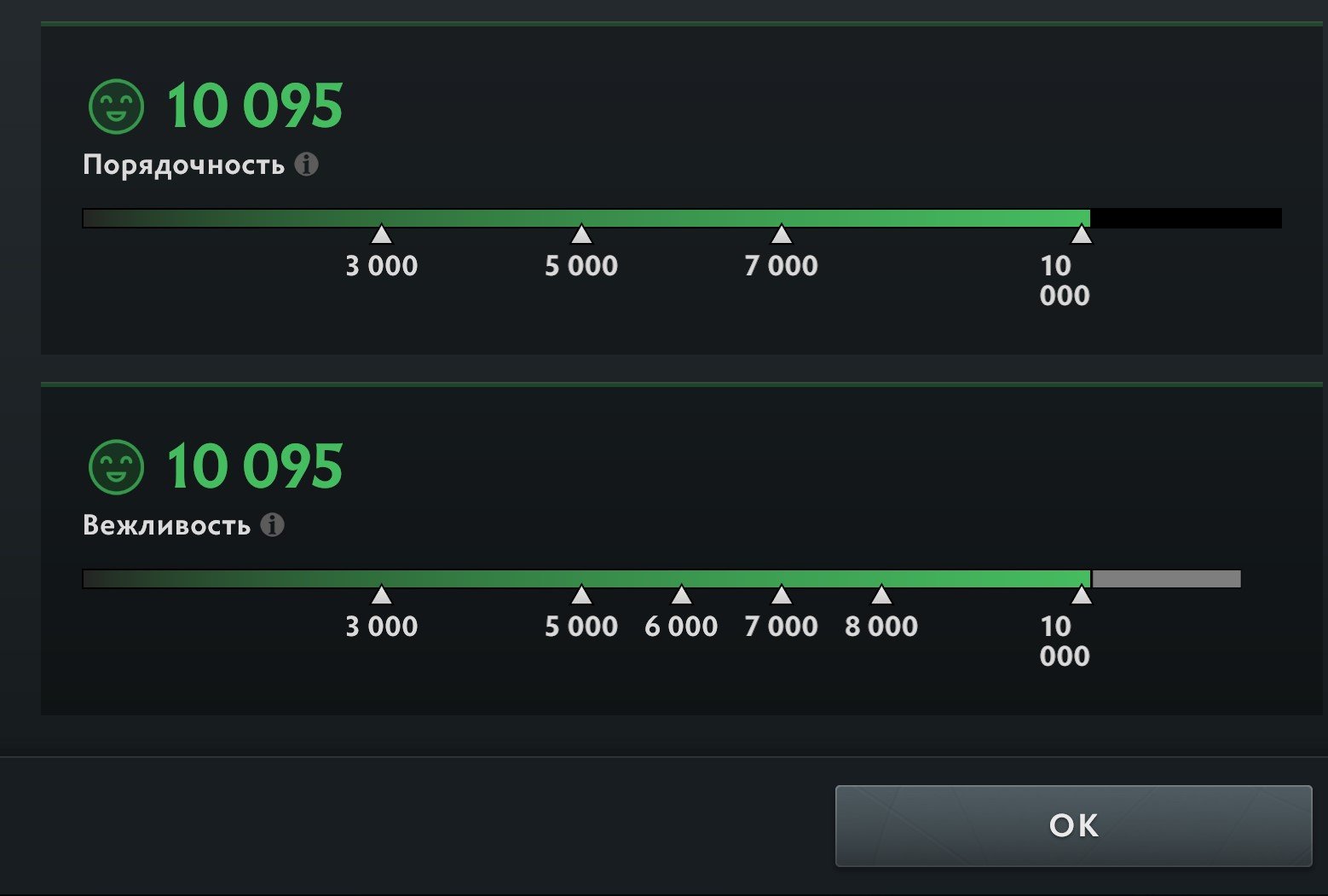Click the 5 000 marker triangle on Порядочность bar
The height and width of the screenshot is (896, 1328).
[581, 234]
